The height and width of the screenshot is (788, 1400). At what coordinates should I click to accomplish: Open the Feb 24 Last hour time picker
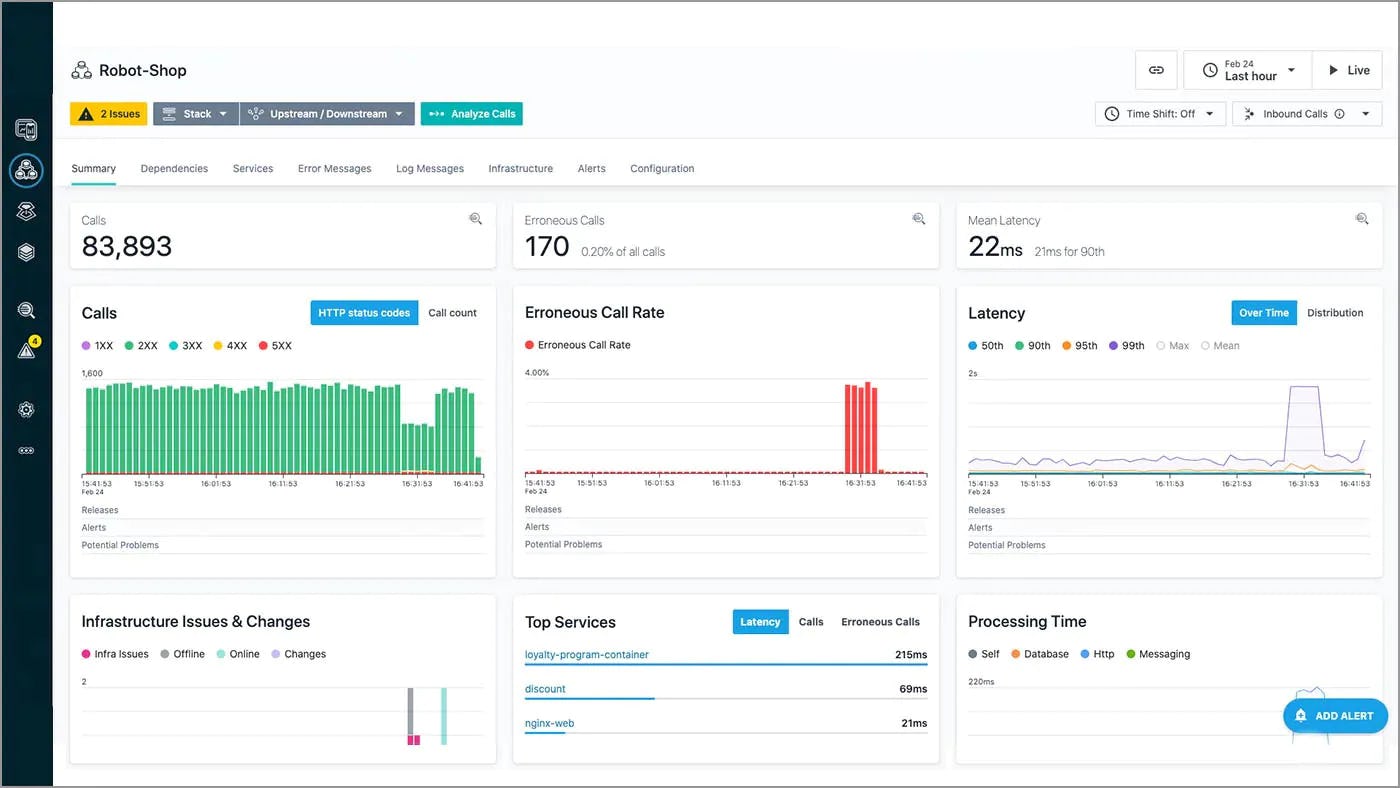coord(1247,69)
